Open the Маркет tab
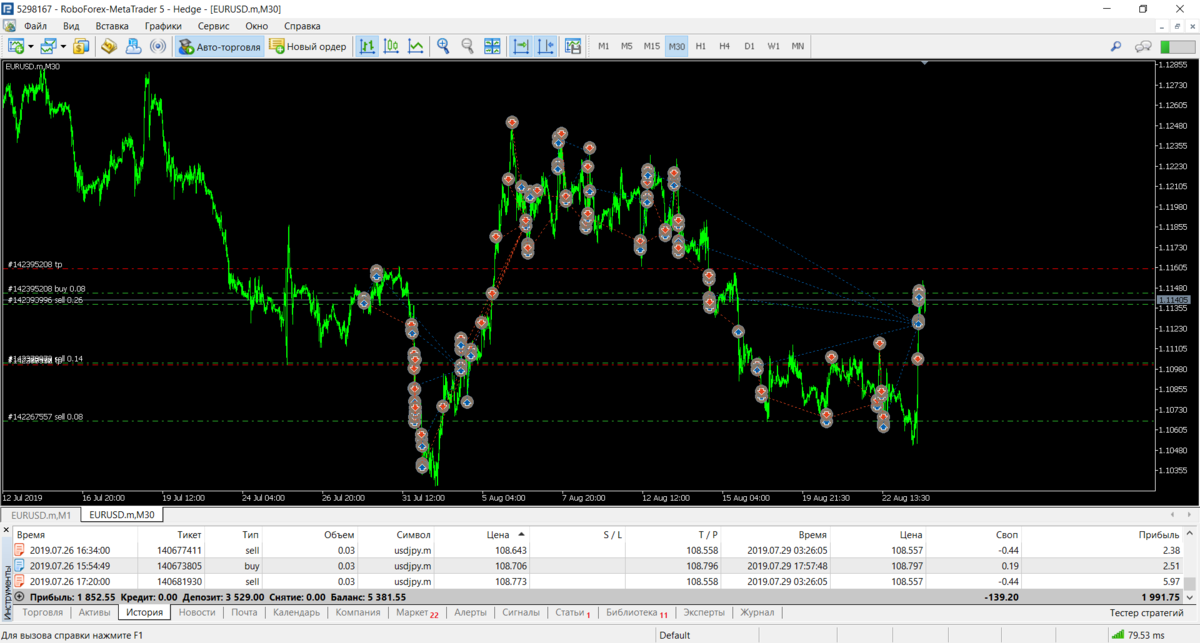 pos(416,612)
